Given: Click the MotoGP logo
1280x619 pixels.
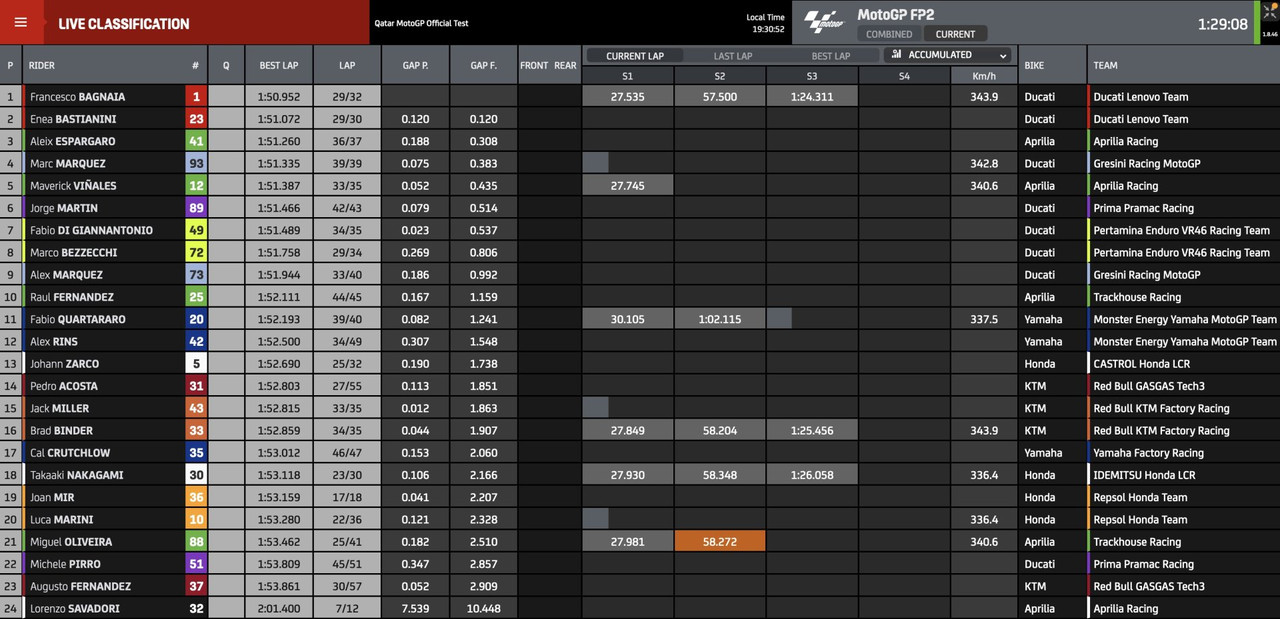Looking at the screenshot, I should (825, 22).
